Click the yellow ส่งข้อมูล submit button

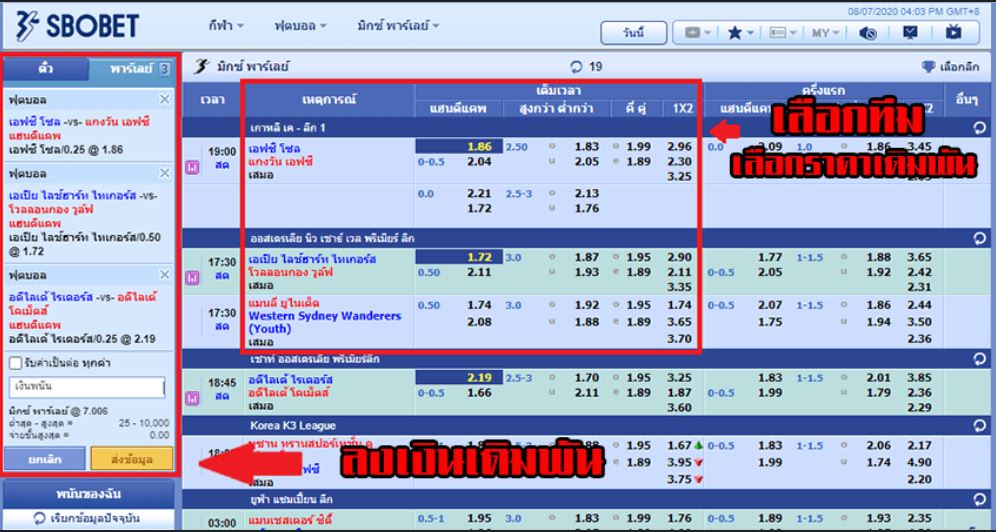[131, 459]
